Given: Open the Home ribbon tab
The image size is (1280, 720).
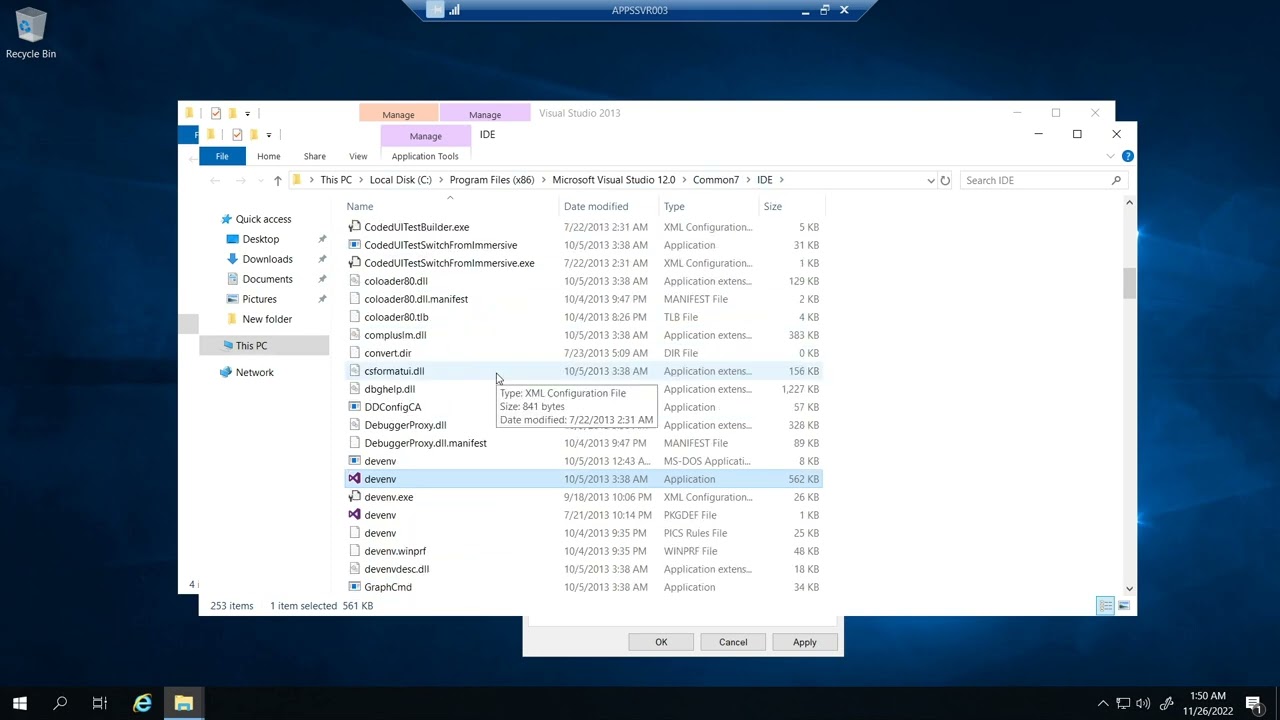Looking at the screenshot, I should point(268,156).
